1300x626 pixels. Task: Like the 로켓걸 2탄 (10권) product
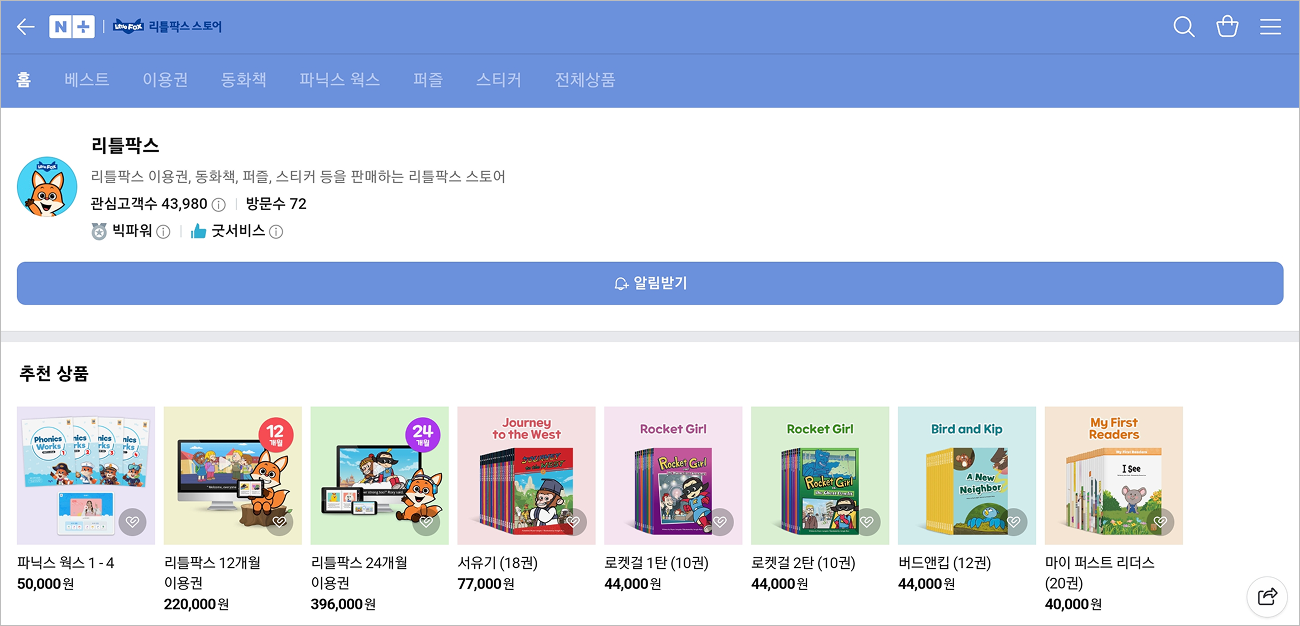(x=867, y=522)
